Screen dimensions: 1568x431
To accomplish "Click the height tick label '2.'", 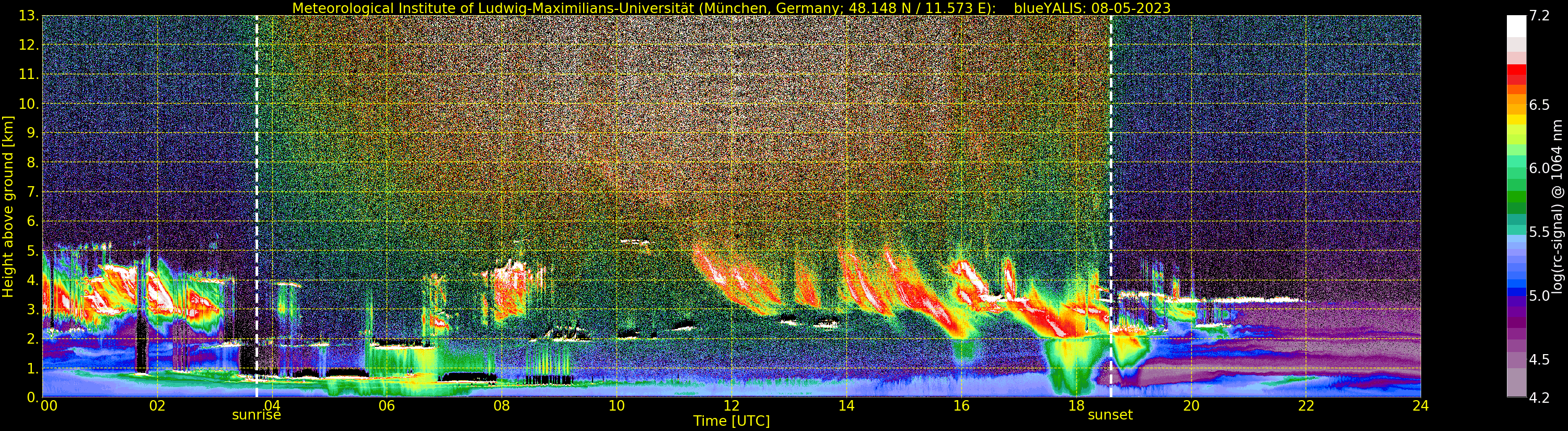I will tap(33, 338).
